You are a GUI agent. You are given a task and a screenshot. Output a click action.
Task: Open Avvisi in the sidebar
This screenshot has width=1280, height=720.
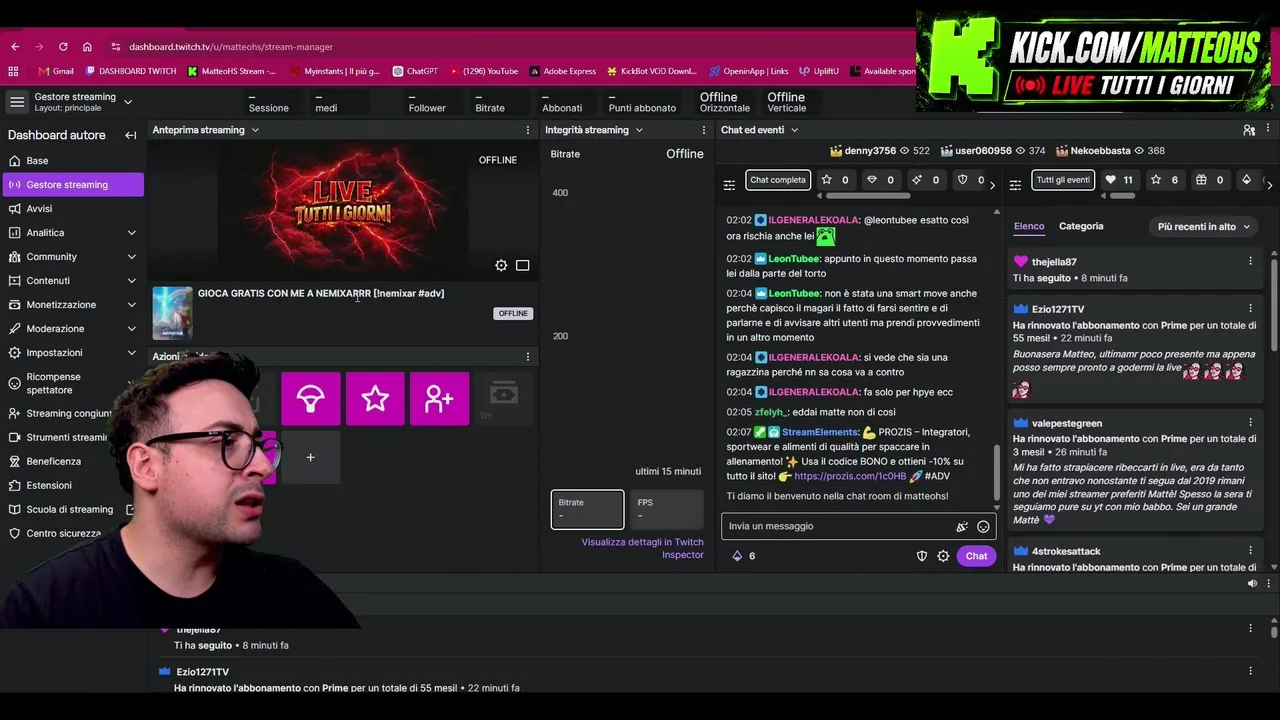pos(73,209)
